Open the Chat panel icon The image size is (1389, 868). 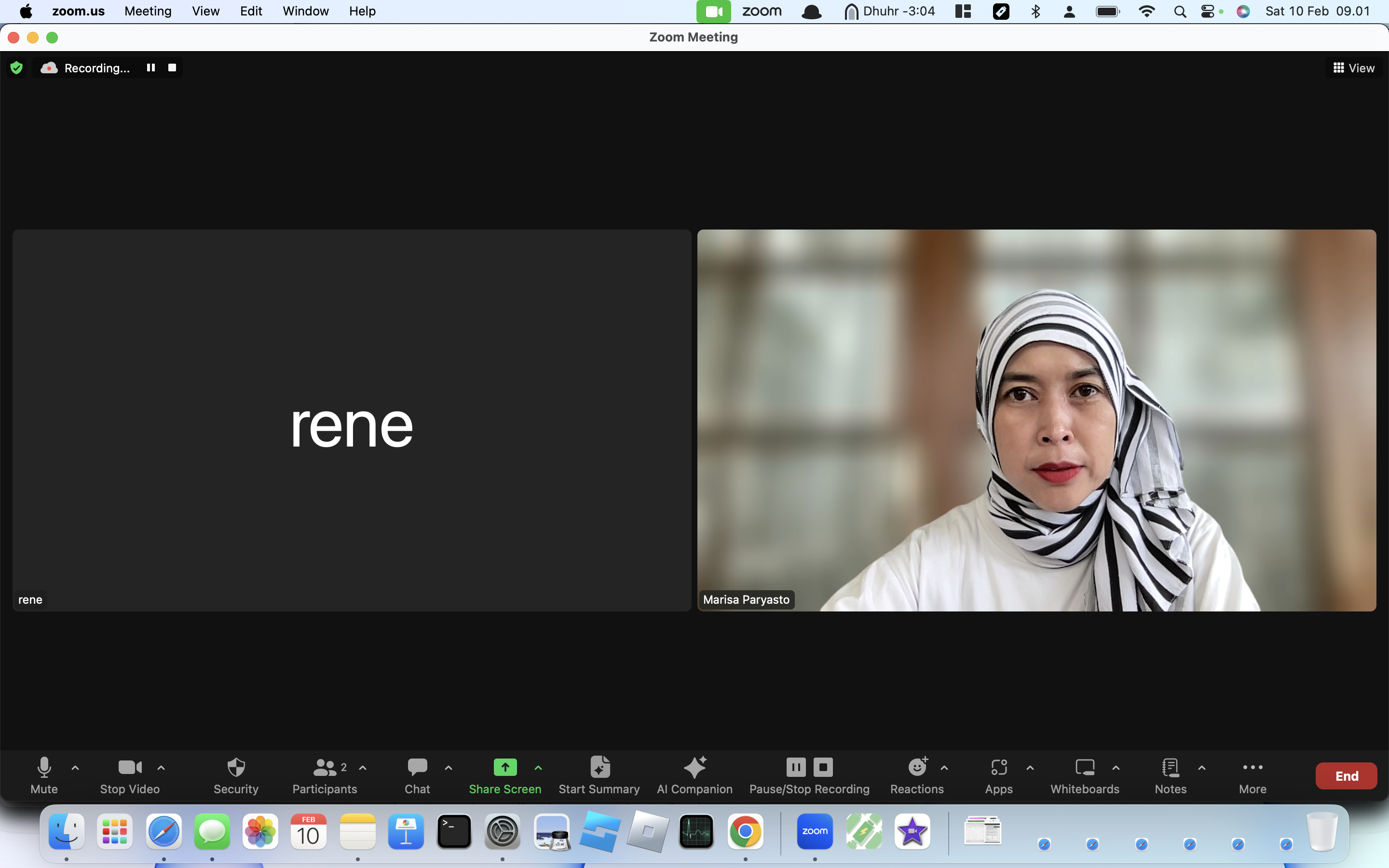tap(417, 767)
